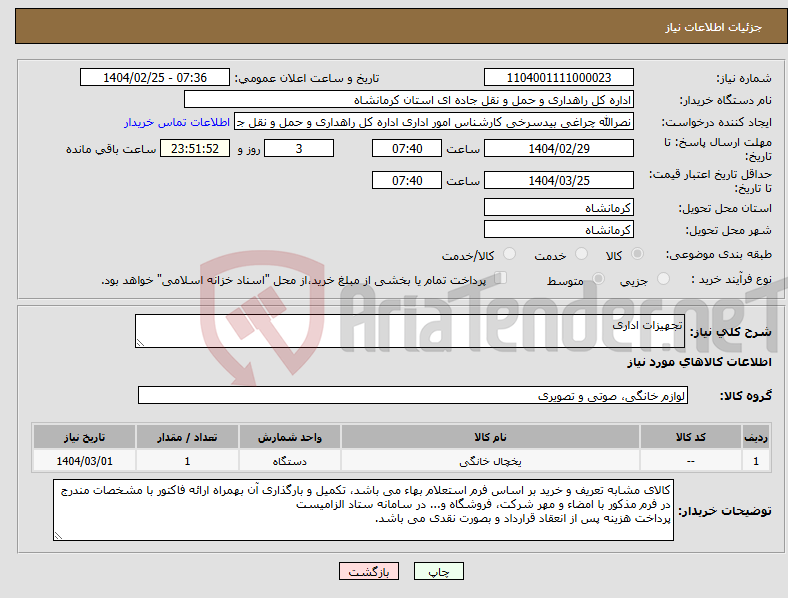The width and height of the screenshot is (788, 598).
Task: Click the نام کالا column header
Action: [490, 437]
